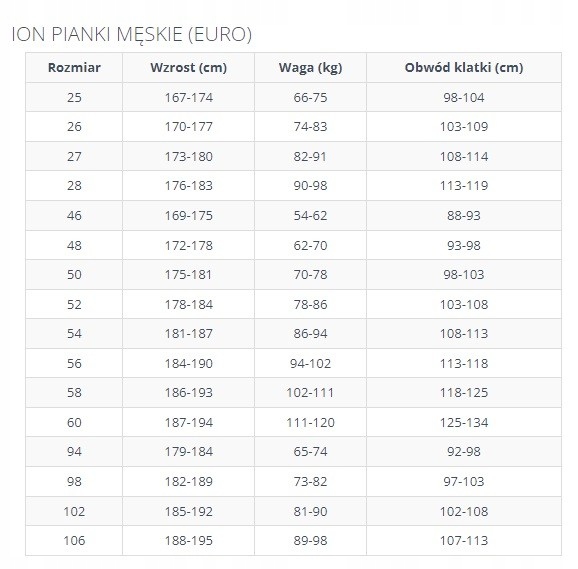Viewport: 578px width, 569px height.
Task: Click chest value 125-134
Action: [x=464, y=422]
